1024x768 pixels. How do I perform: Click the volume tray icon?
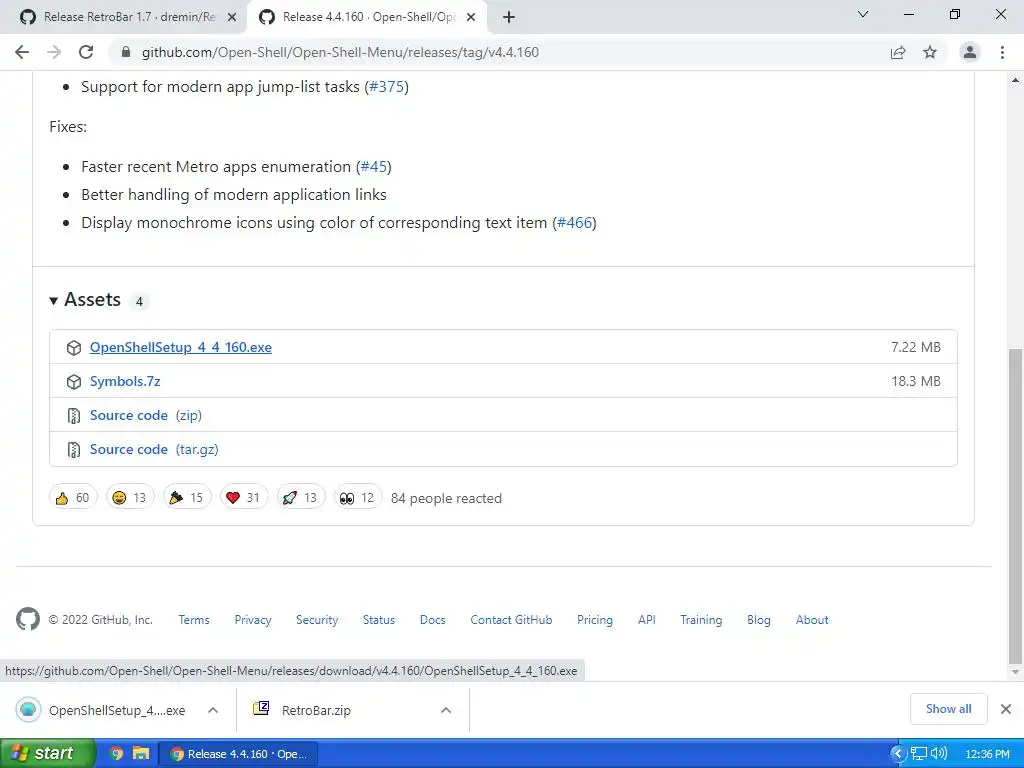tap(939, 754)
